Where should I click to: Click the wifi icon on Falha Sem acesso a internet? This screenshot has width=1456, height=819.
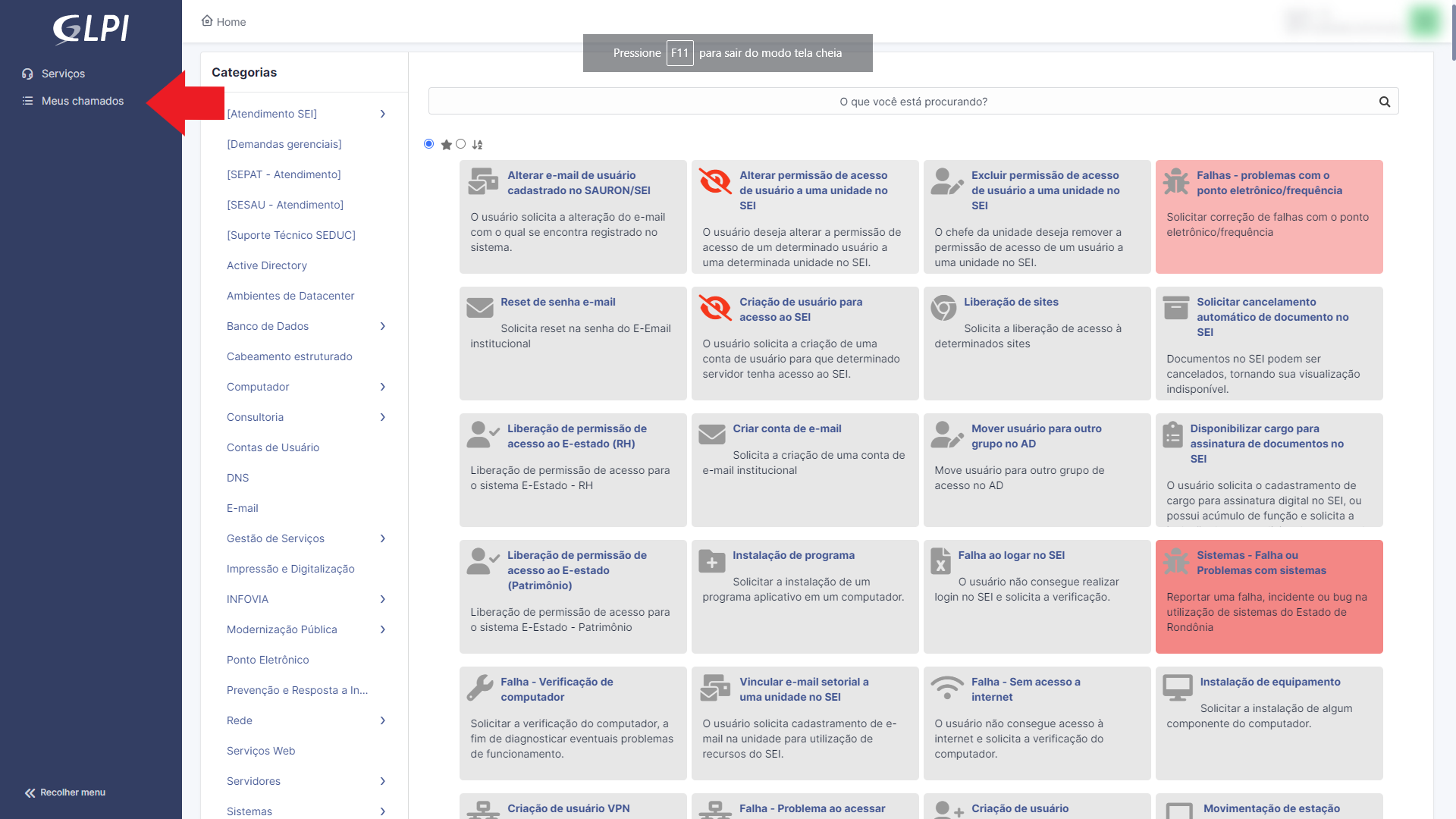(946, 687)
